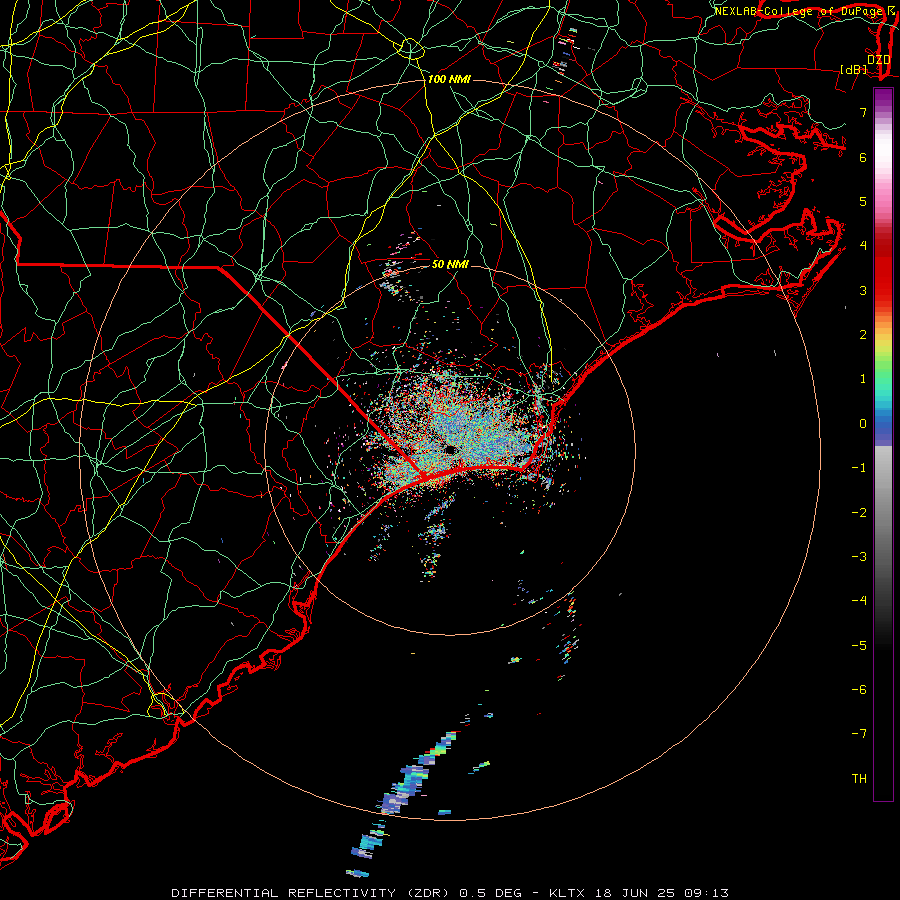Image resolution: width=900 pixels, height=900 pixels.
Task: Click the black radar site dot at center
Action: click(451, 449)
